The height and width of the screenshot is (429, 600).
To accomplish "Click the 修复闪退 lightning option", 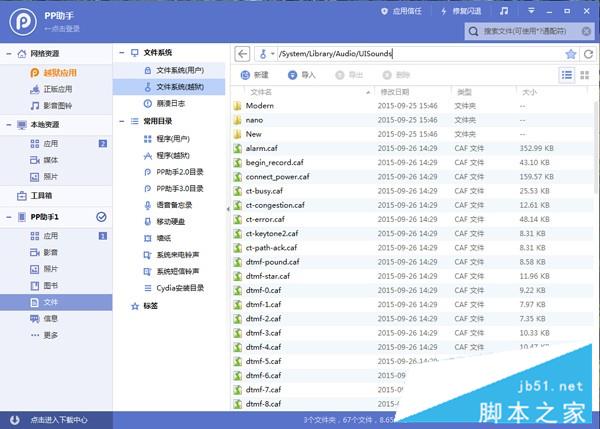I will [461, 11].
